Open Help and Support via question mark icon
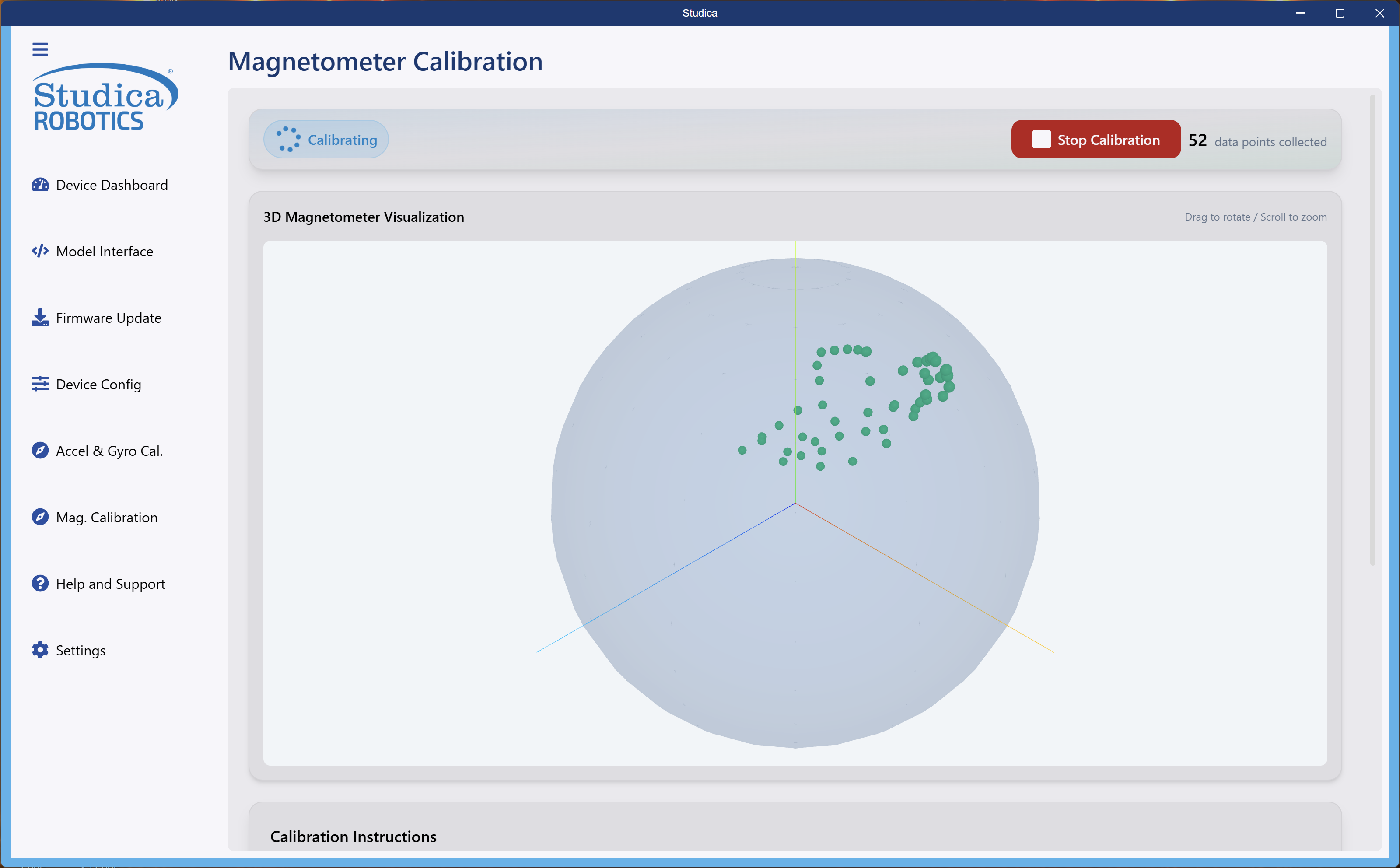This screenshot has height=868, width=1400. pos(40,583)
